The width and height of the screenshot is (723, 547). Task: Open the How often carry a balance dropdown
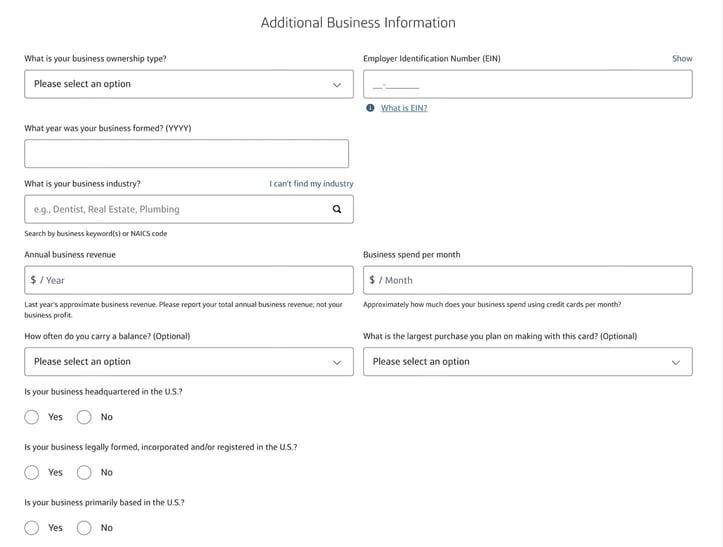(189, 362)
